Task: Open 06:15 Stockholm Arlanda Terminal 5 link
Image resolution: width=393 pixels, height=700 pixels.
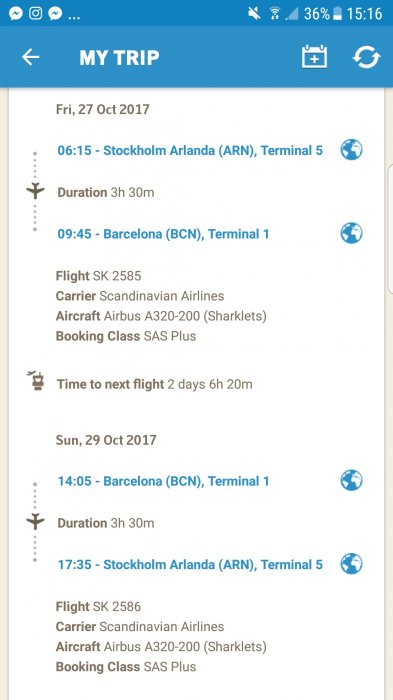Action: click(190, 150)
